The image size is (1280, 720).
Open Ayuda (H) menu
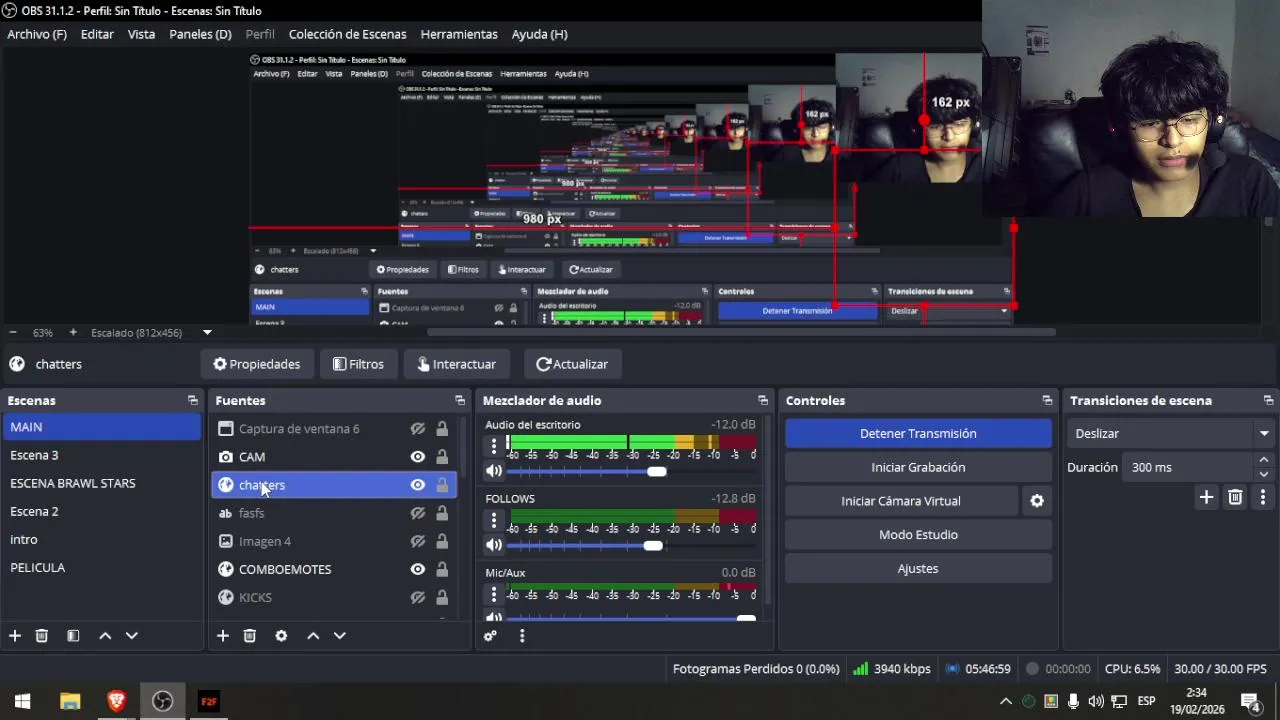point(539,34)
